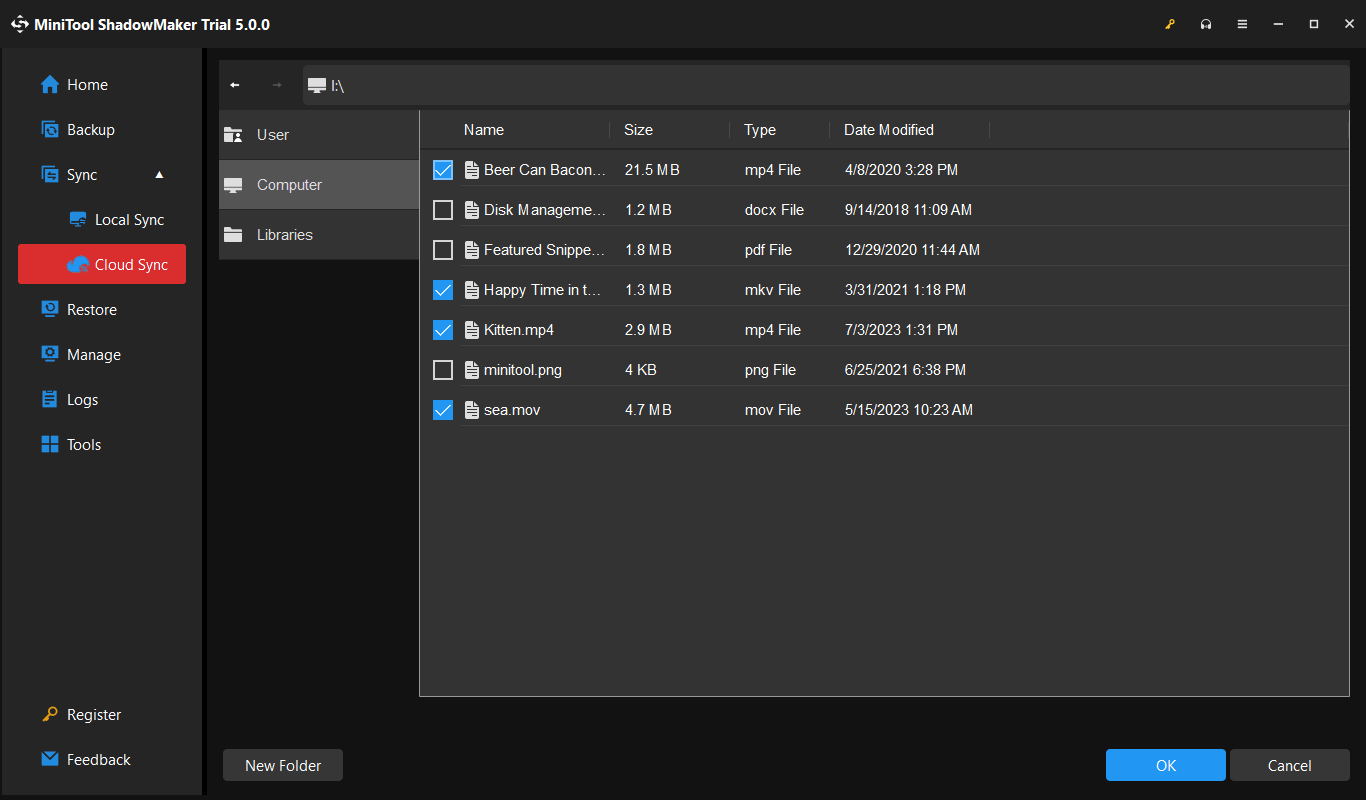The height and width of the screenshot is (800, 1366).
Task: Click the back arrow in file browser
Action: pos(235,85)
